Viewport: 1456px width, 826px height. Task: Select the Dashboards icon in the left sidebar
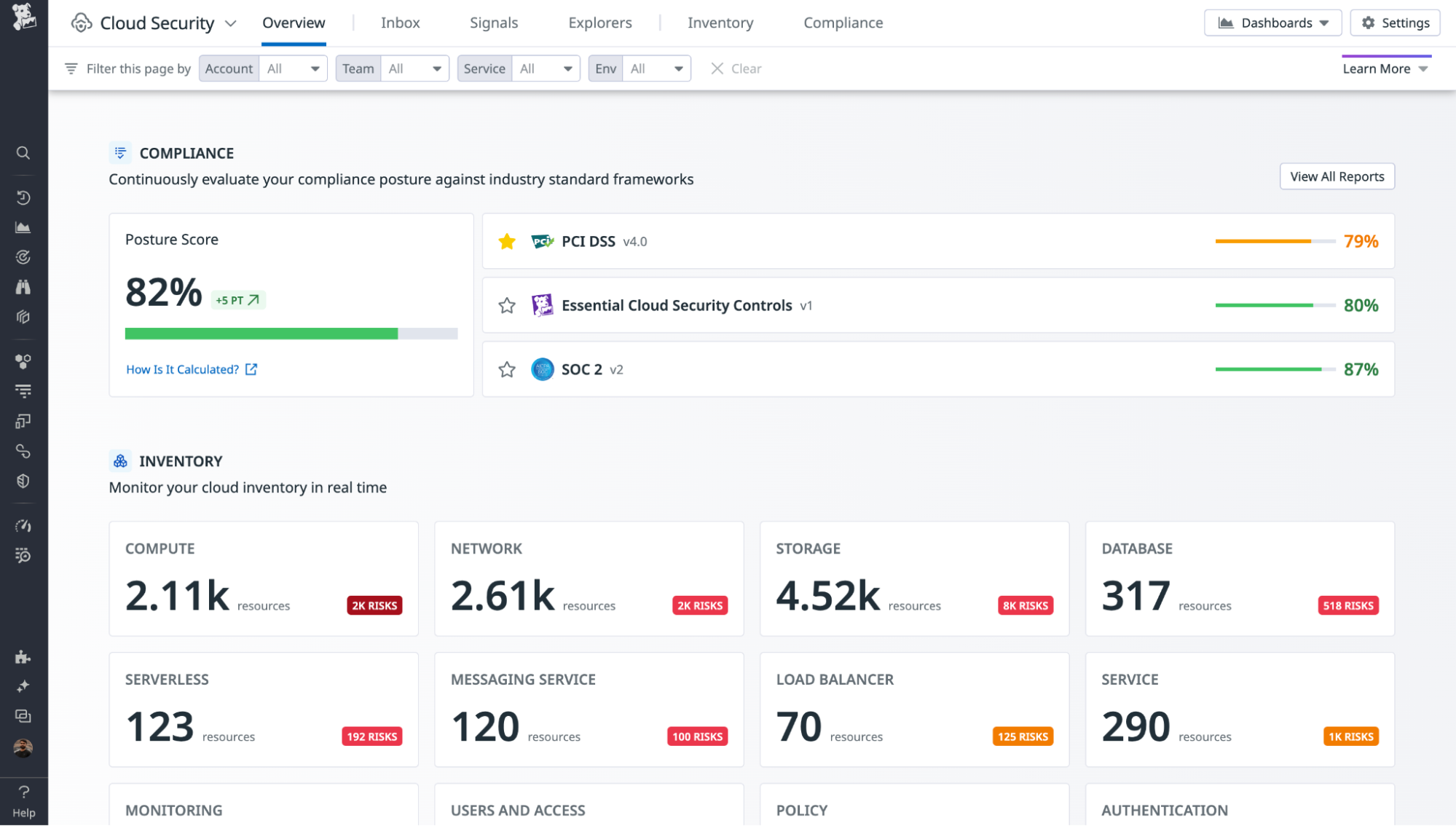[23, 227]
